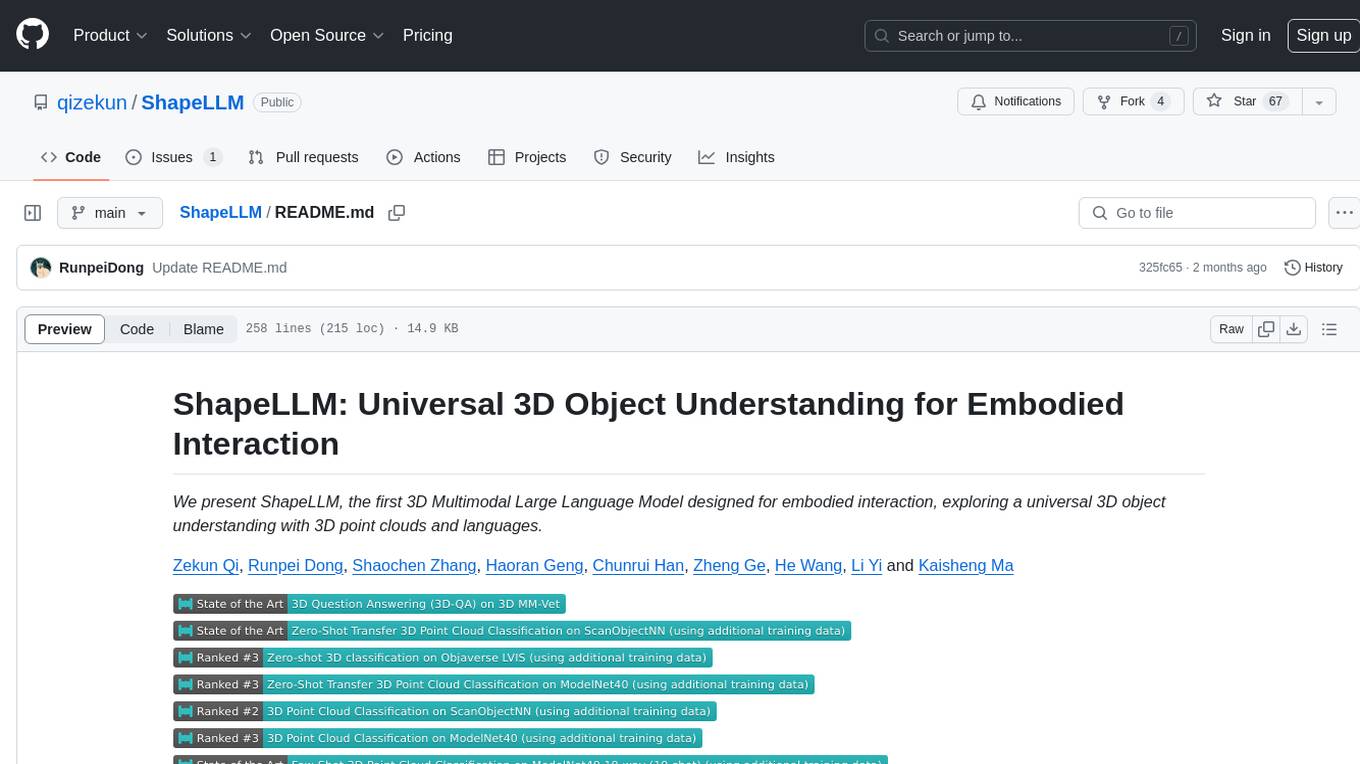1360x764 pixels.
Task: Copy the README.md file path
Action: click(397, 213)
